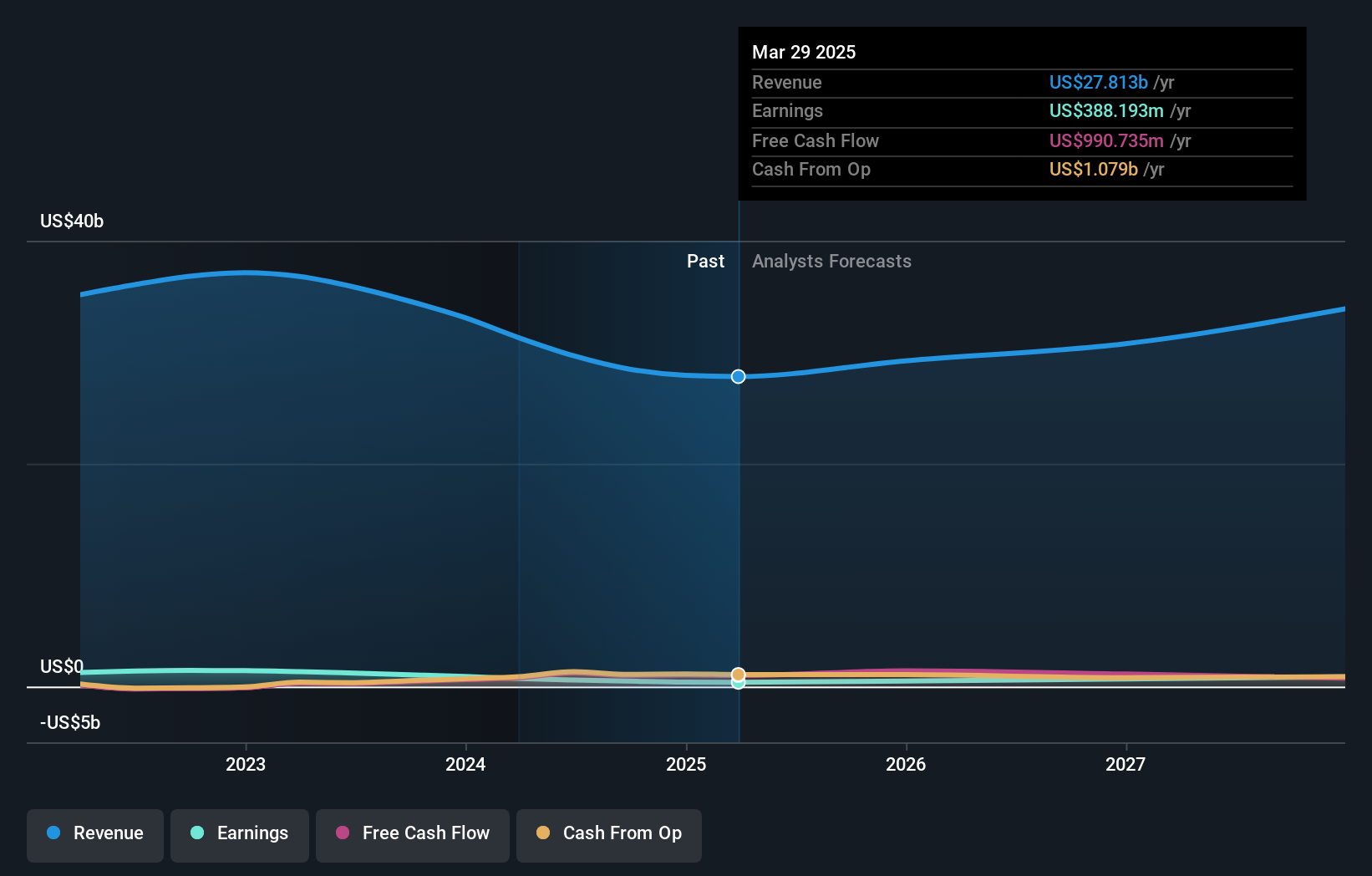Click the orange Cash From Op legend dot
Viewport: 1372px width, 876px height.
[x=543, y=833]
